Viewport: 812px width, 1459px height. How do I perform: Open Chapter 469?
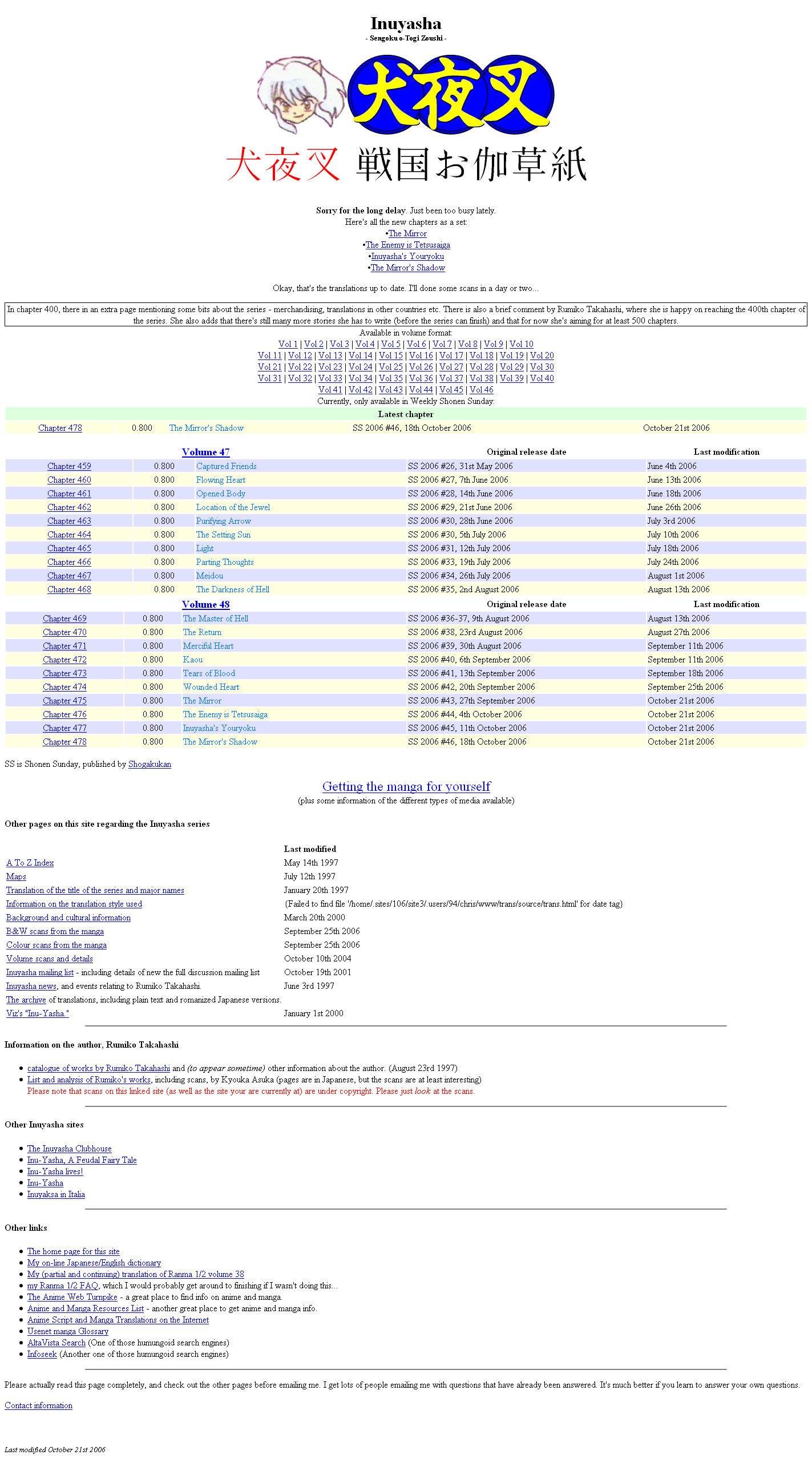[64, 619]
